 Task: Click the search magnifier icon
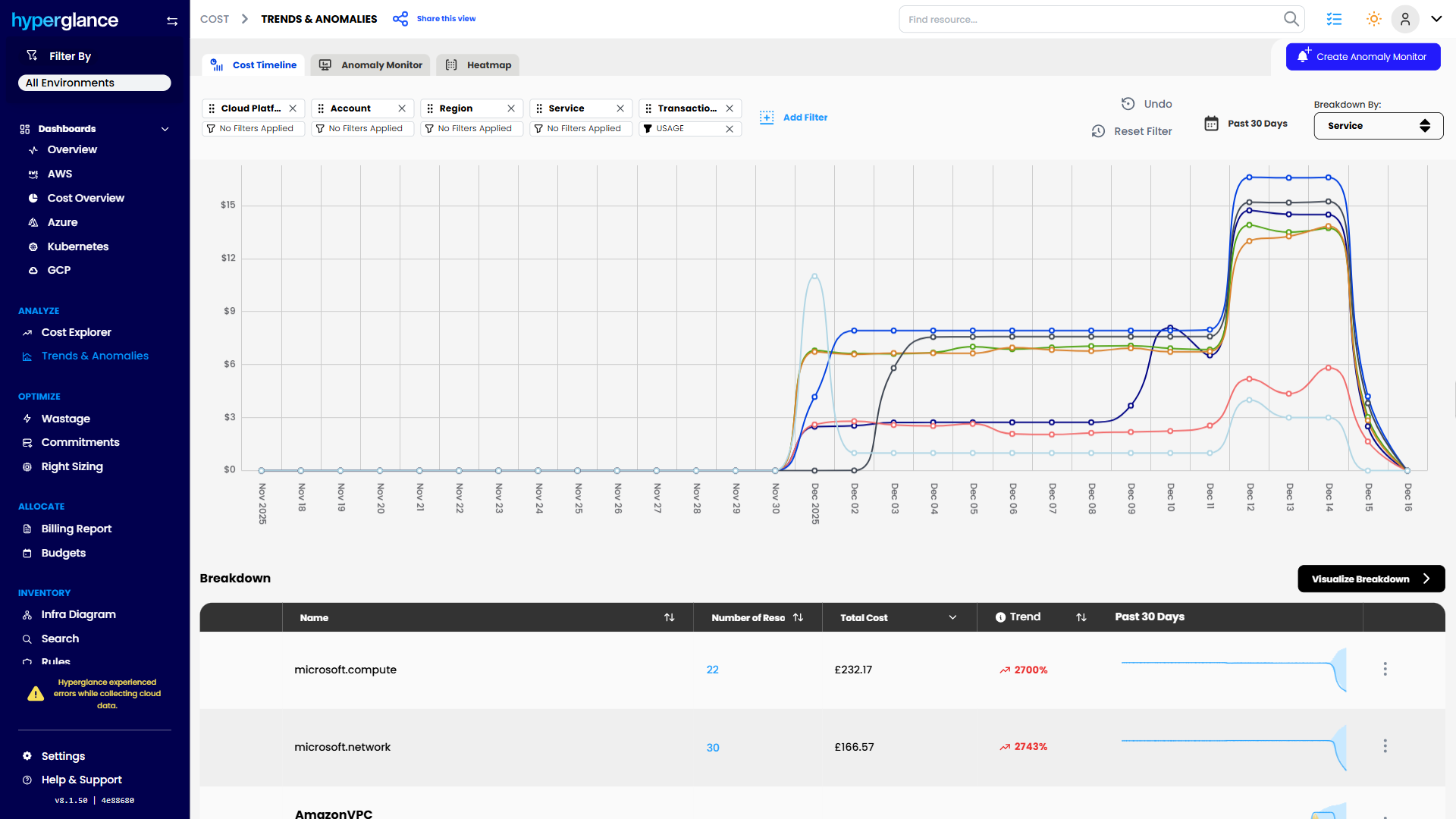[1291, 19]
